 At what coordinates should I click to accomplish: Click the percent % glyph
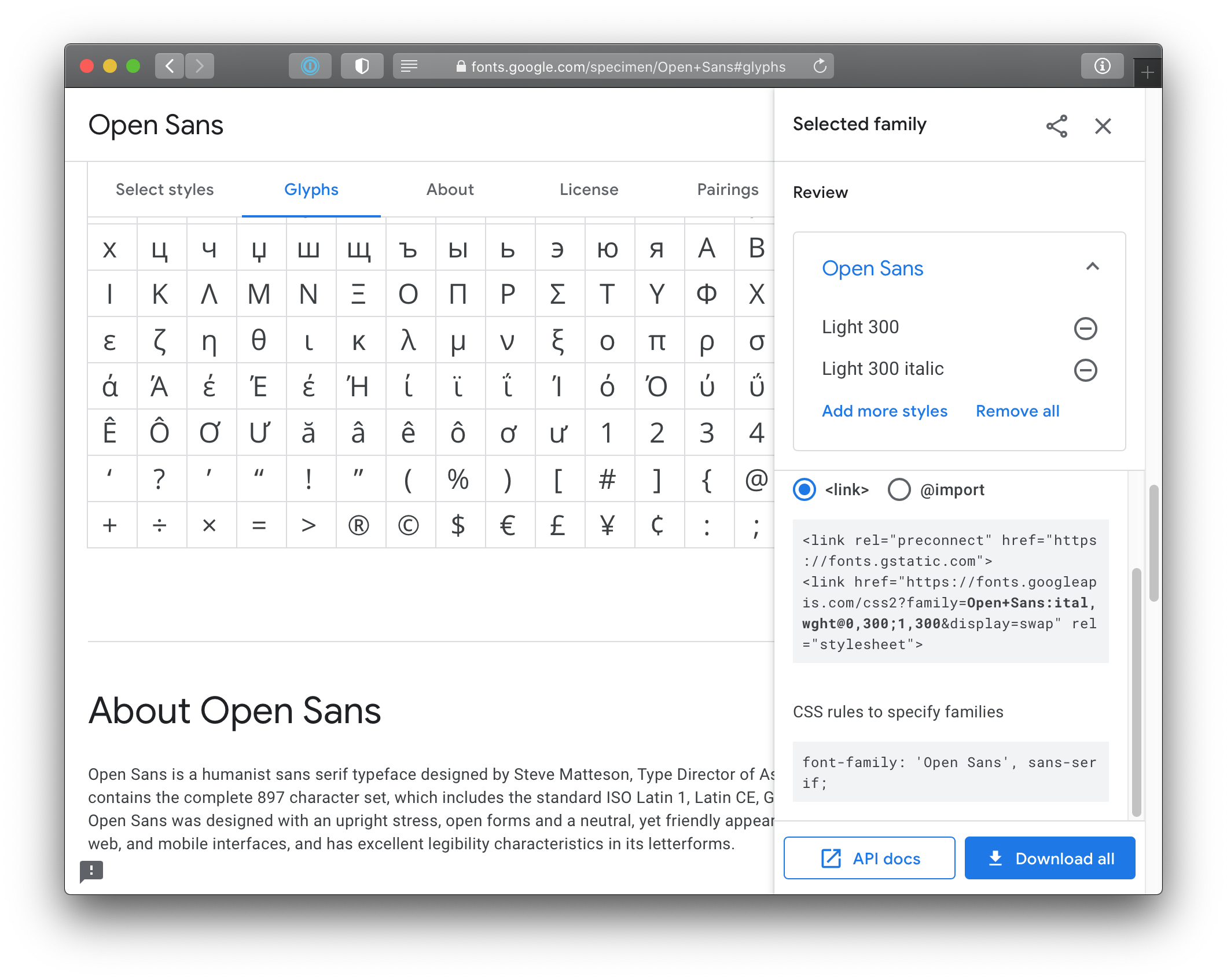458,479
